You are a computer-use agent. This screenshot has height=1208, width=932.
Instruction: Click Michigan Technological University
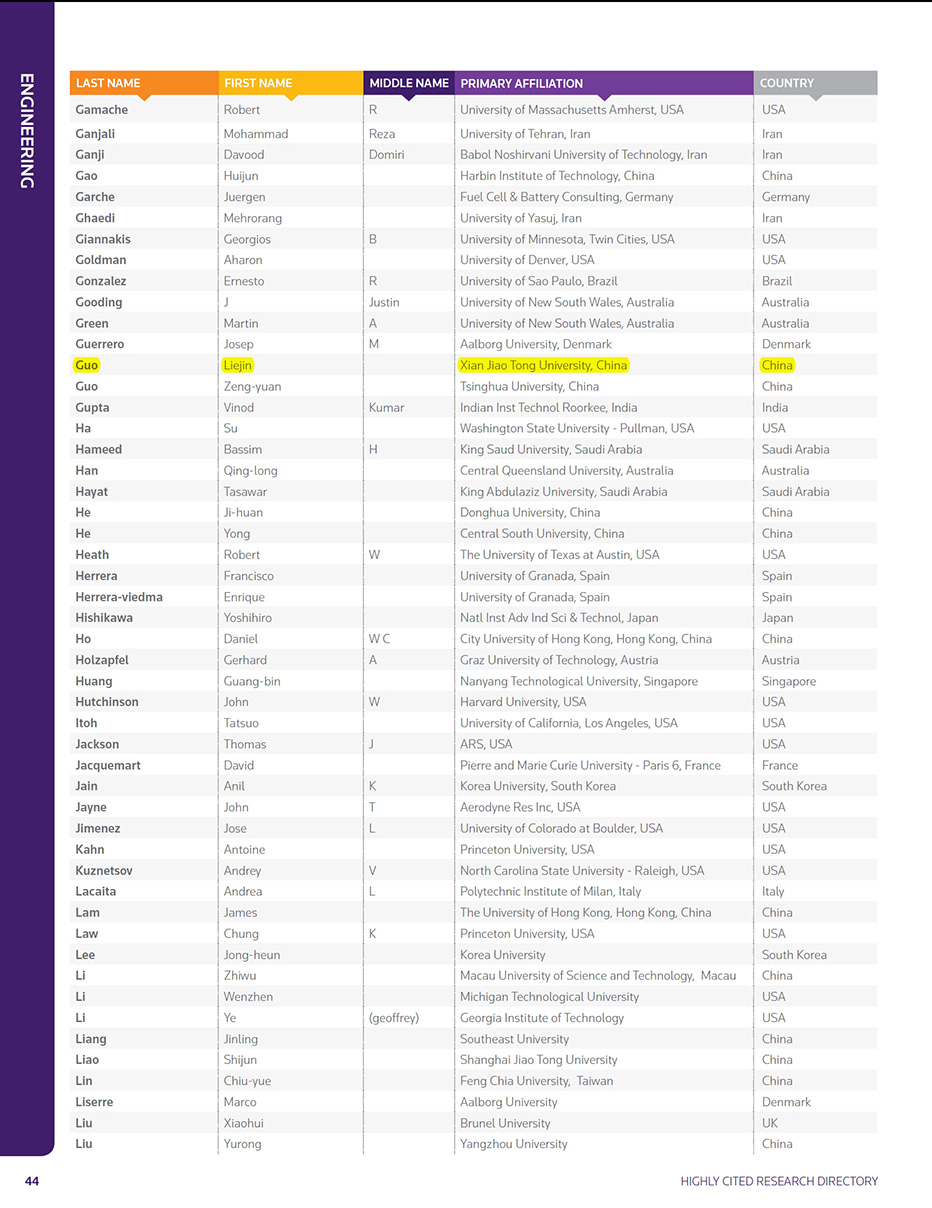[x=549, y=996]
